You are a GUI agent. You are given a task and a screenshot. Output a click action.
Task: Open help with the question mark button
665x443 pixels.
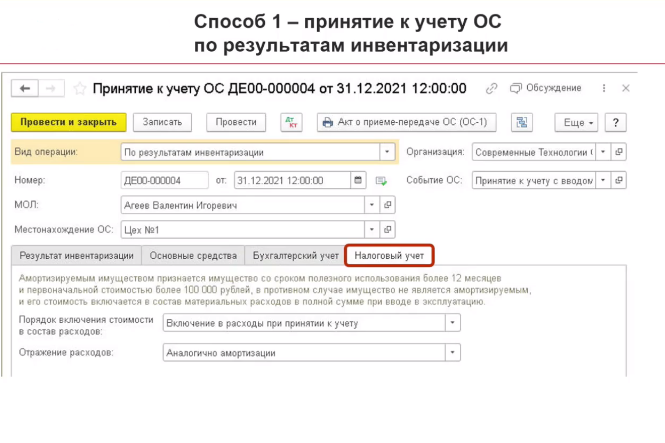pyautogui.click(x=615, y=123)
